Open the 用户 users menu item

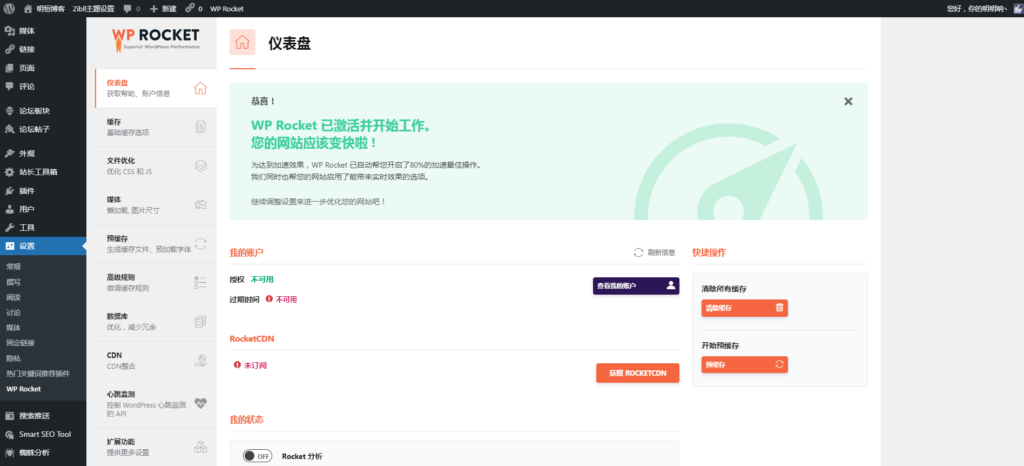(x=43, y=209)
